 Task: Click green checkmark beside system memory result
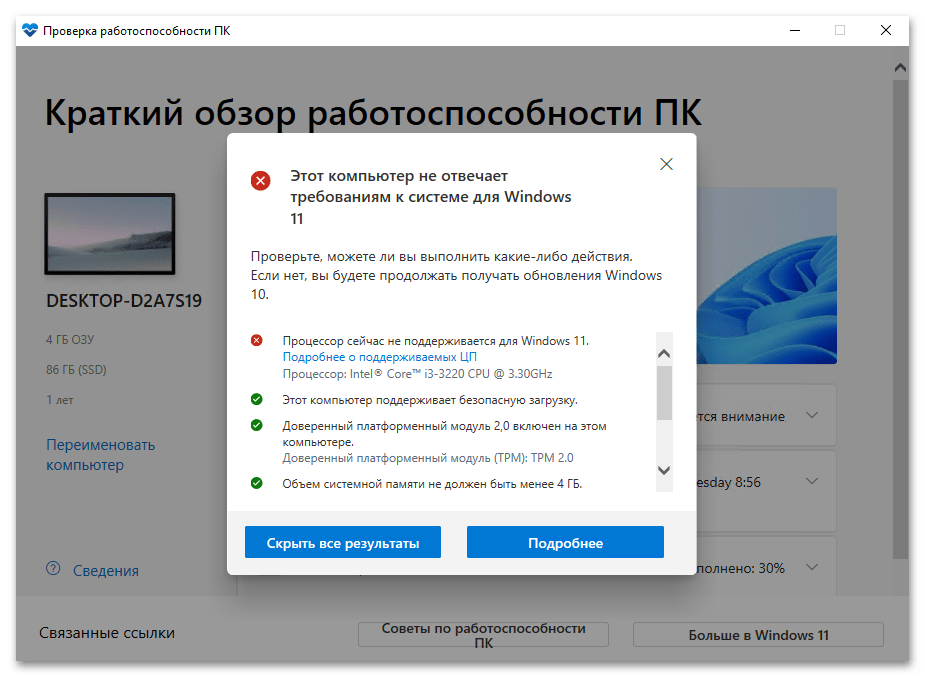(x=257, y=483)
